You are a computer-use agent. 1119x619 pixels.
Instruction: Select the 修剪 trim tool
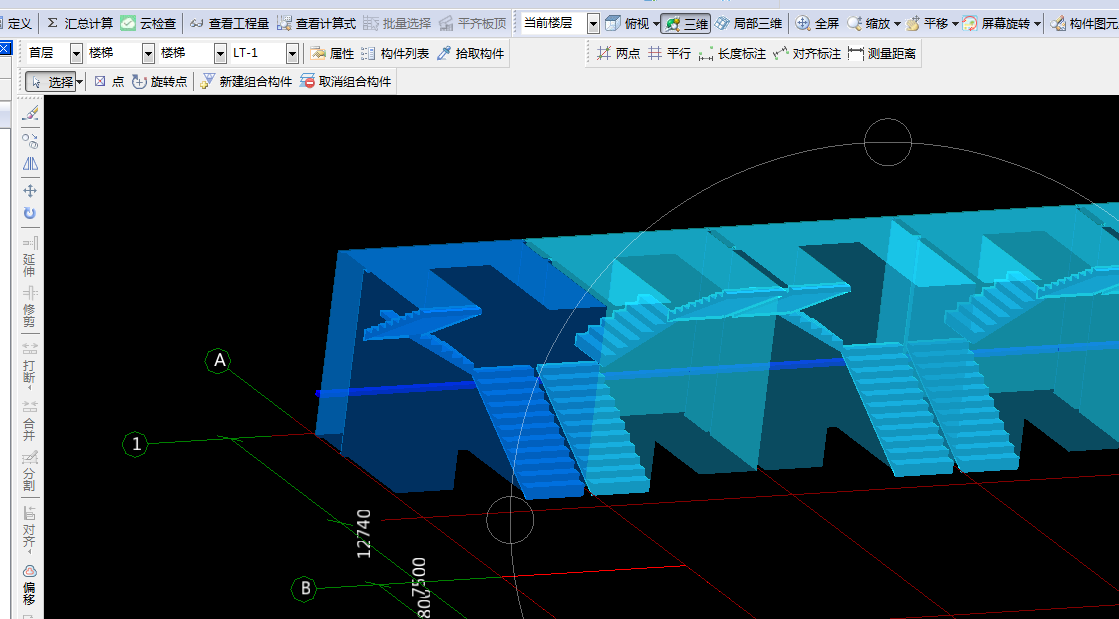click(x=30, y=307)
